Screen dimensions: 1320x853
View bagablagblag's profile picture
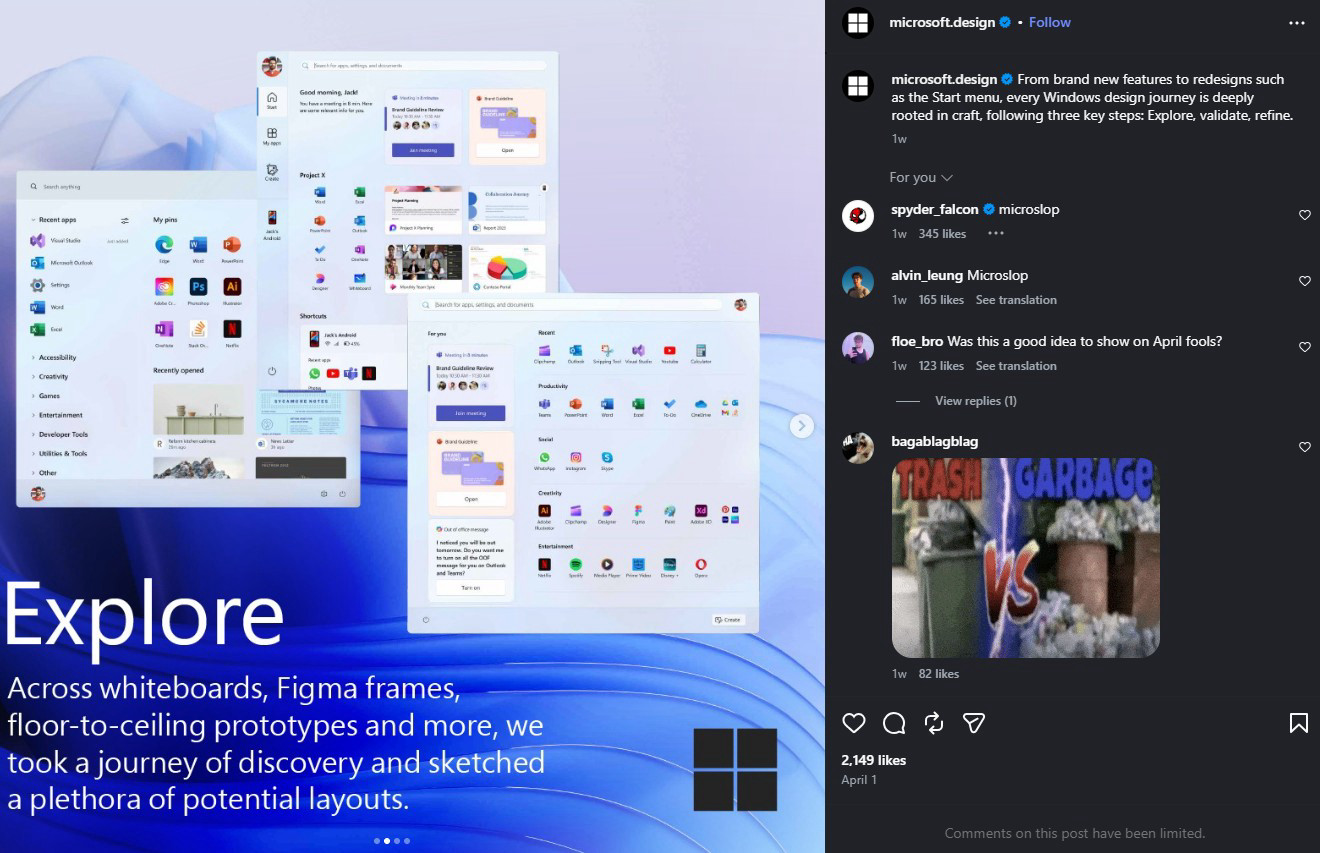[858, 447]
